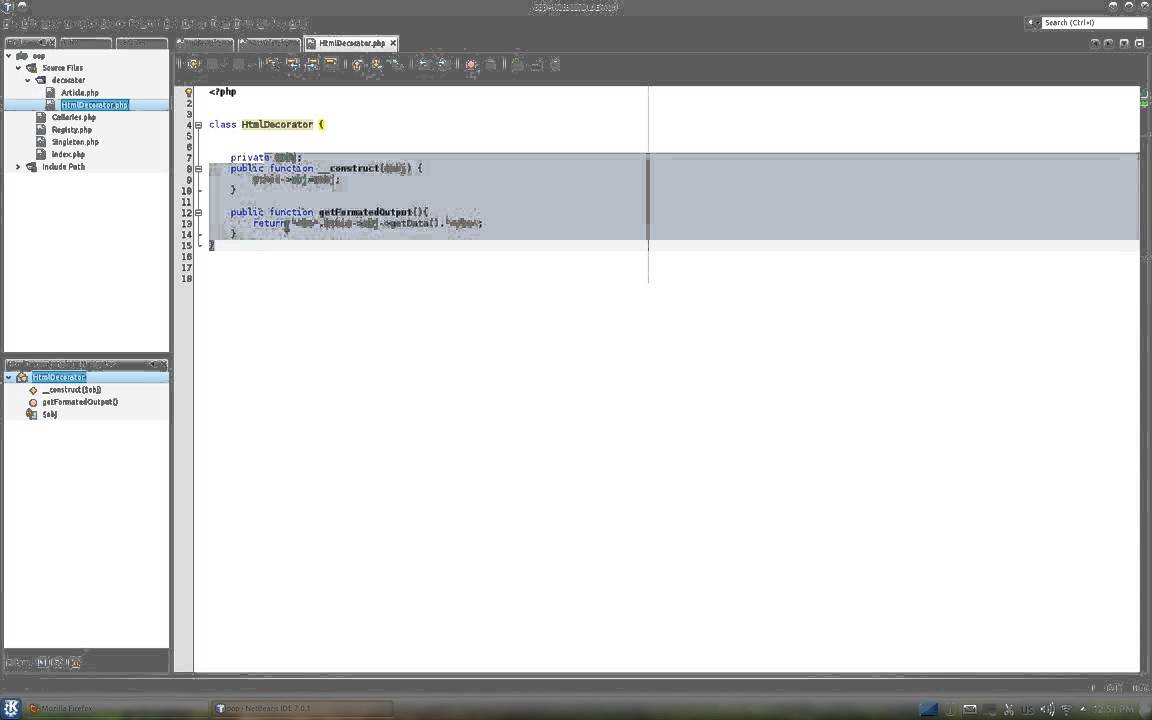Collapse HtmlDecorator node in Navigator

click(x=9, y=377)
